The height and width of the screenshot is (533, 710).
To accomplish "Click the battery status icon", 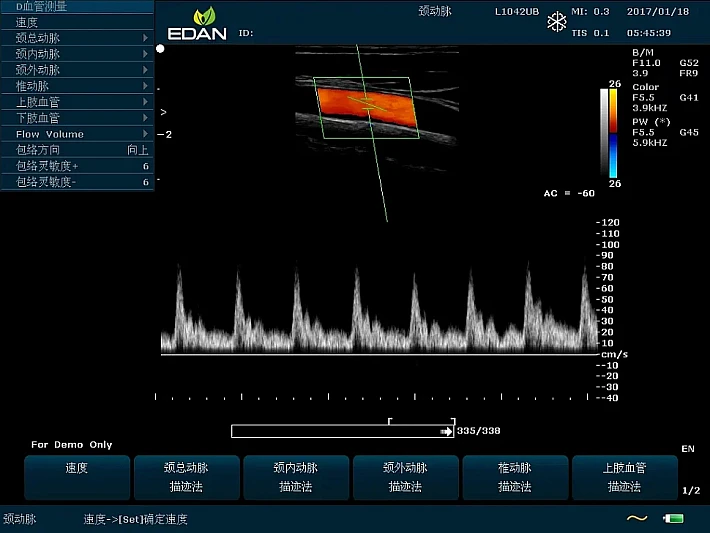I will (673, 518).
